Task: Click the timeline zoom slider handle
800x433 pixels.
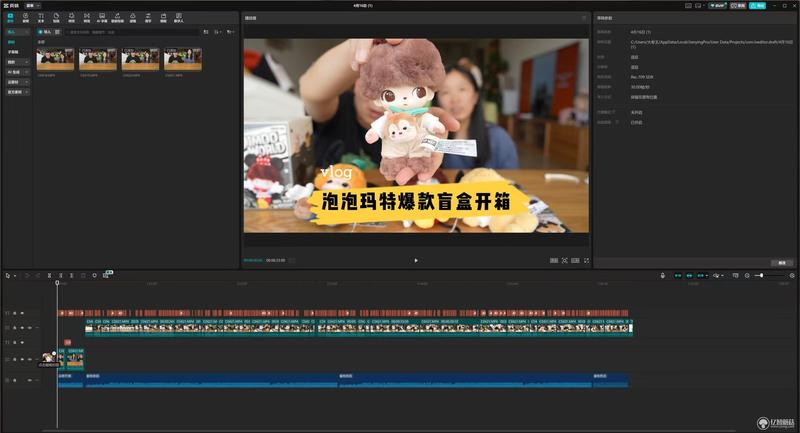Action: (762, 275)
